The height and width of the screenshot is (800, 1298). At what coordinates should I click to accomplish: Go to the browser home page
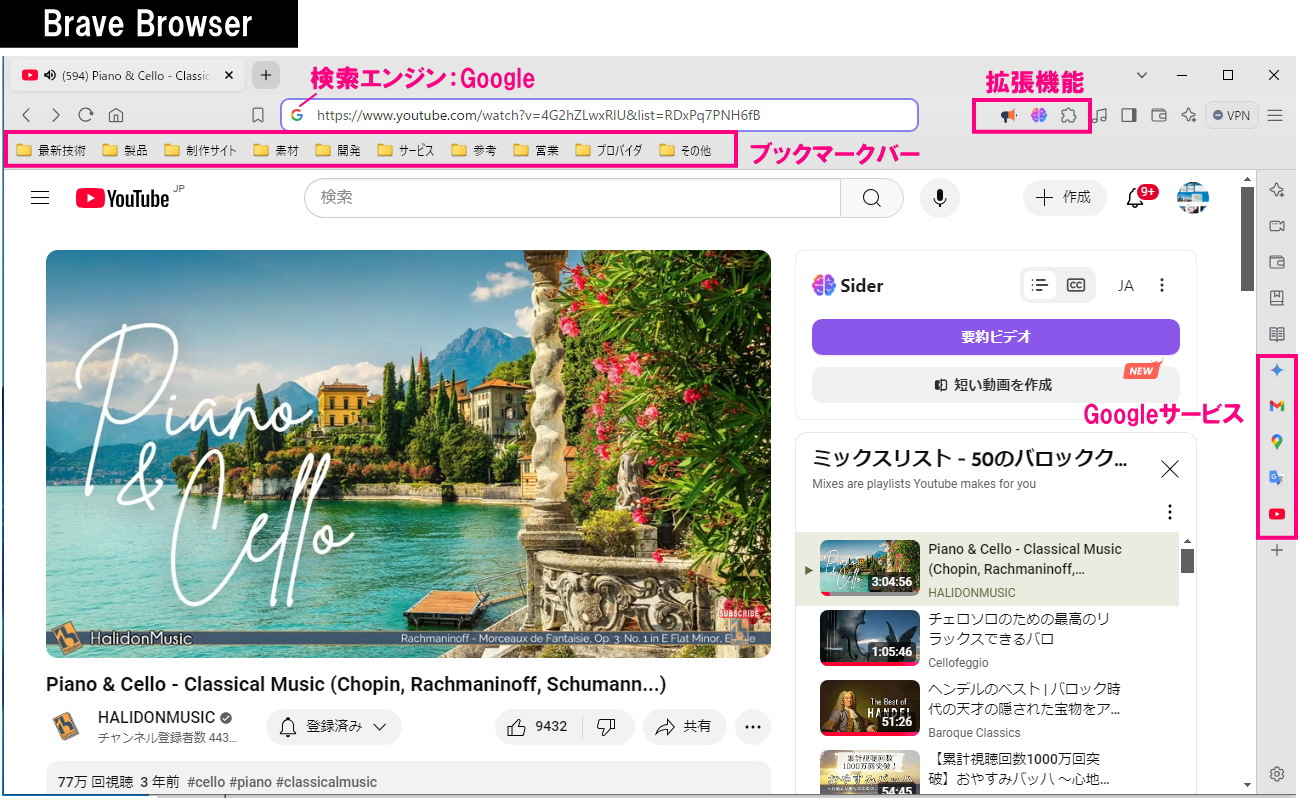point(116,115)
